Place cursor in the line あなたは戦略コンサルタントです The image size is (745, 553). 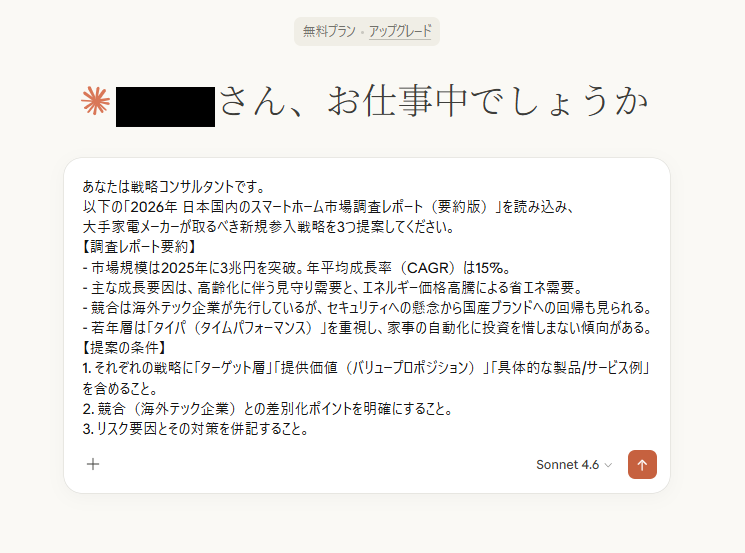point(174,186)
